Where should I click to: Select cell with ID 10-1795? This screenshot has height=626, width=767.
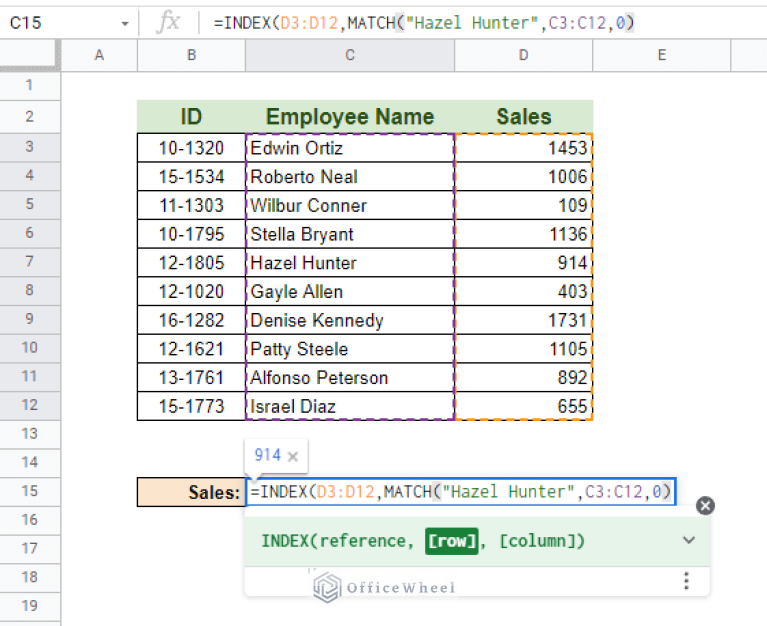(x=191, y=234)
